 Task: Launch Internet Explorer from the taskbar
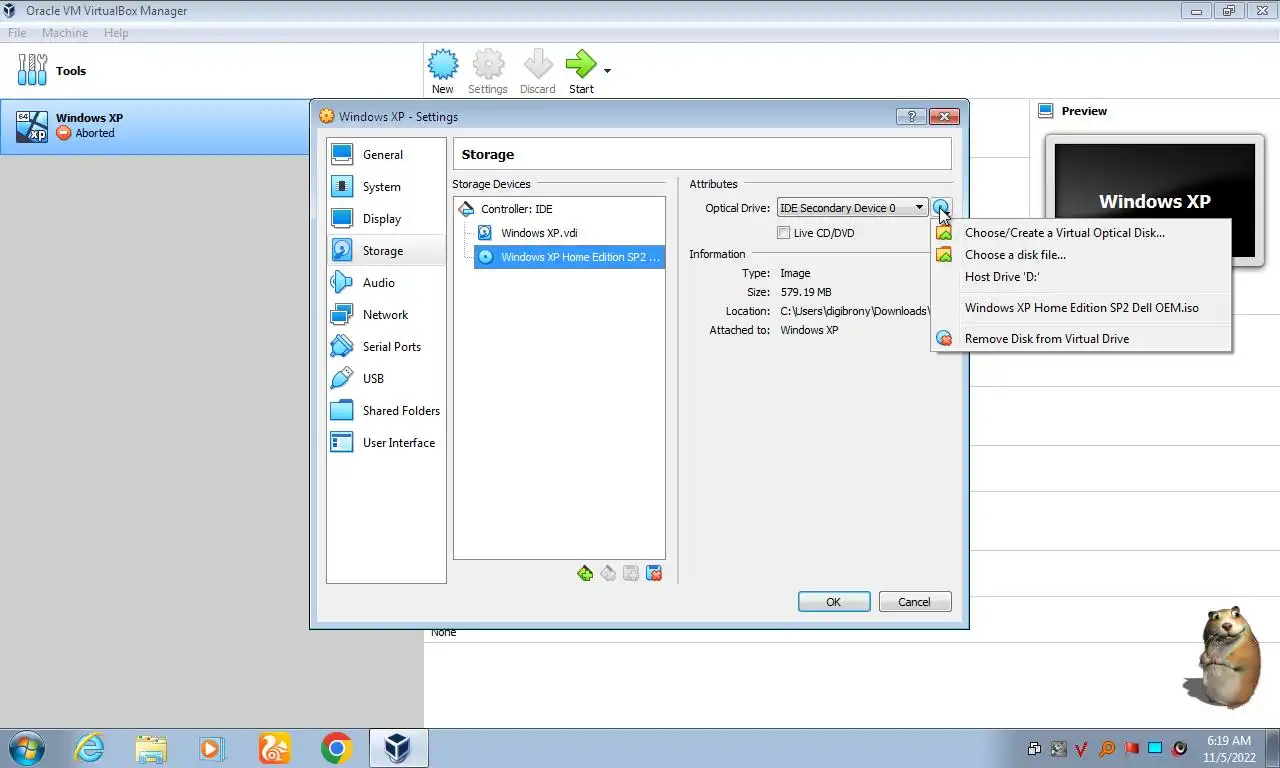(x=90, y=748)
